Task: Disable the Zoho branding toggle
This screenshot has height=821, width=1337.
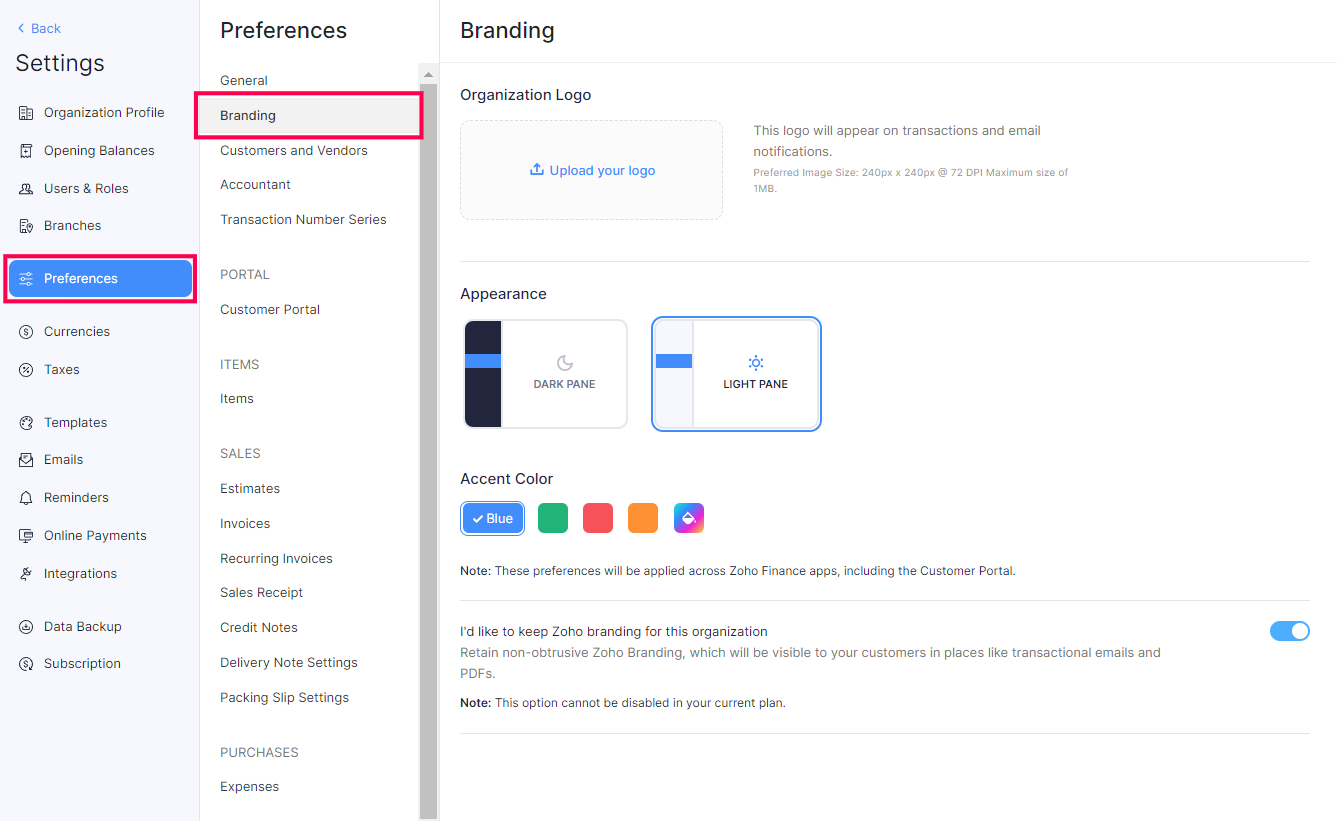Action: [x=1290, y=630]
